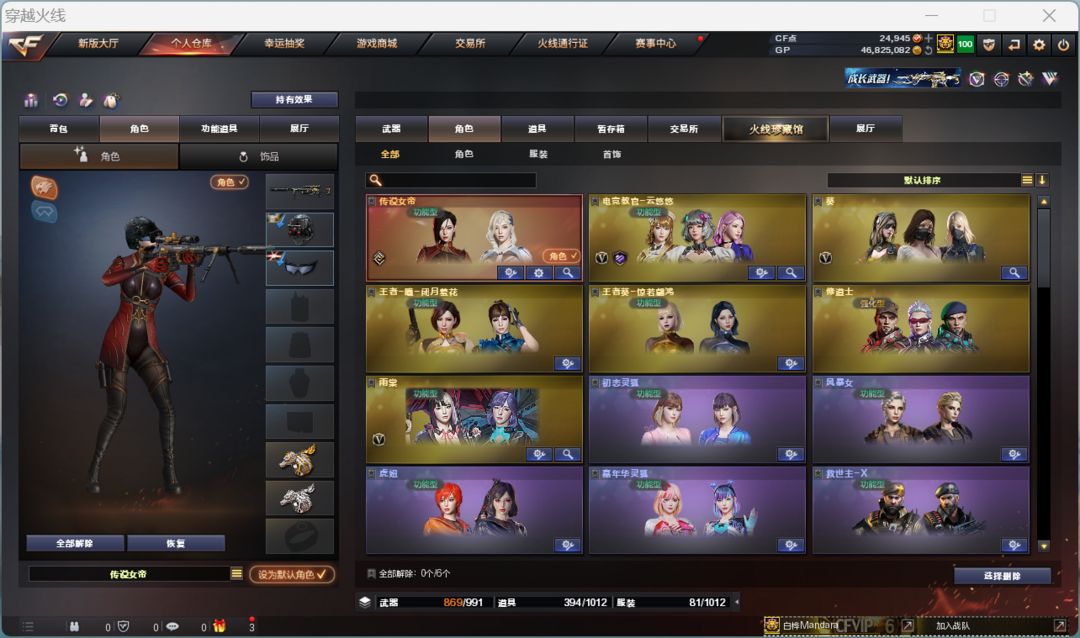This screenshot has width=1080, height=638.
Task: Click the magnifier in 电竞教官-云悠悠 card
Action: tap(791, 273)
